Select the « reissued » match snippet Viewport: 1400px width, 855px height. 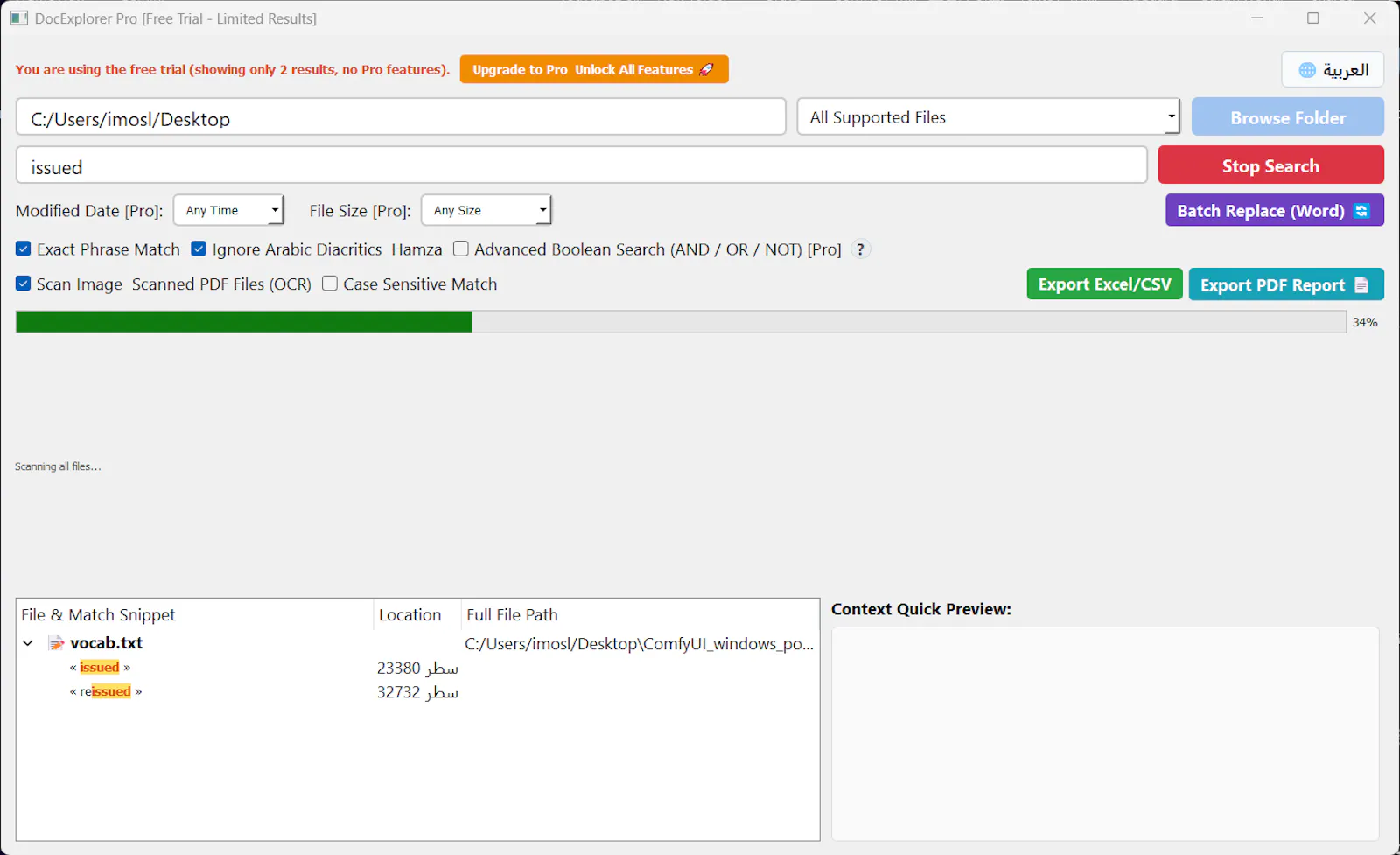[x=106, y=692]
